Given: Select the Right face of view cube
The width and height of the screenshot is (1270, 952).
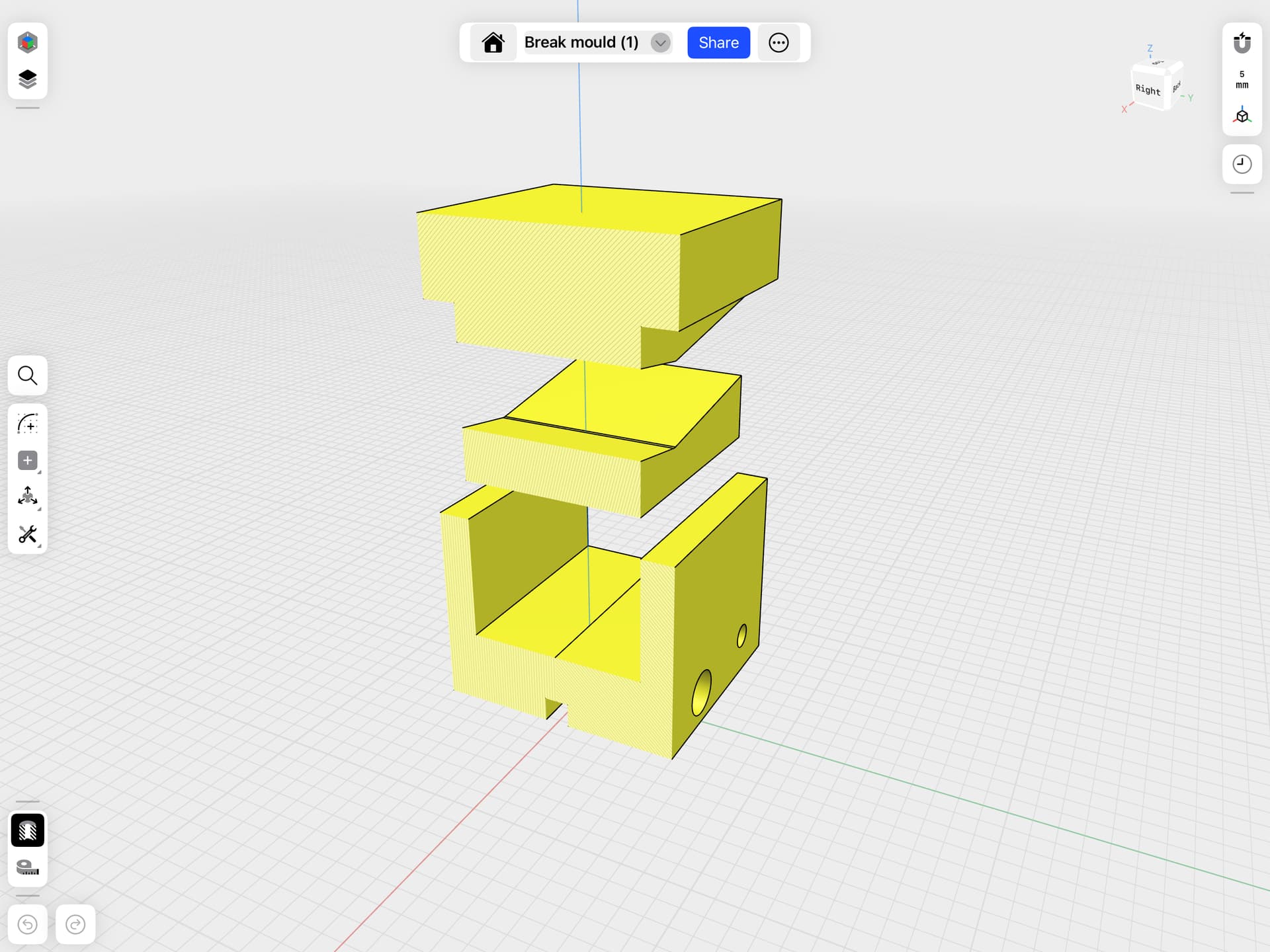Looking at the screenshot, I should click(x=1148, y=89).
